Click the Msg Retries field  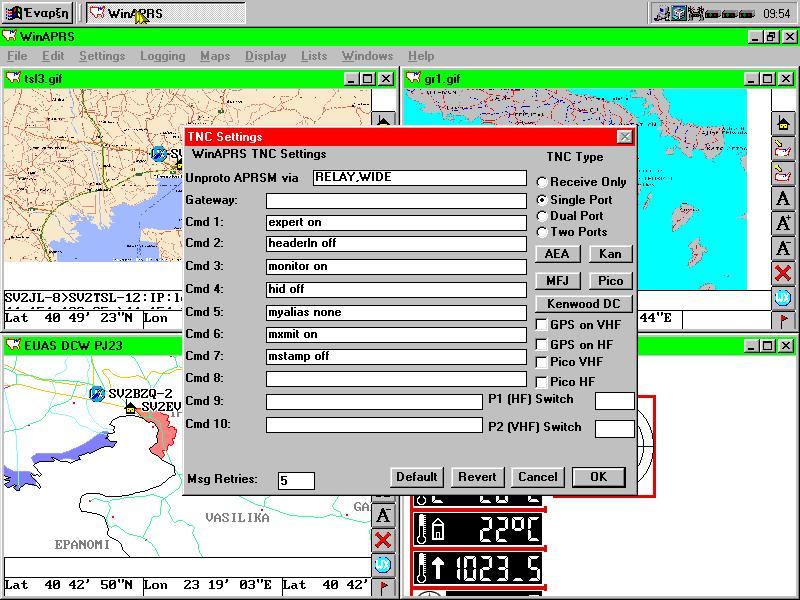click(x=296, y=480)
